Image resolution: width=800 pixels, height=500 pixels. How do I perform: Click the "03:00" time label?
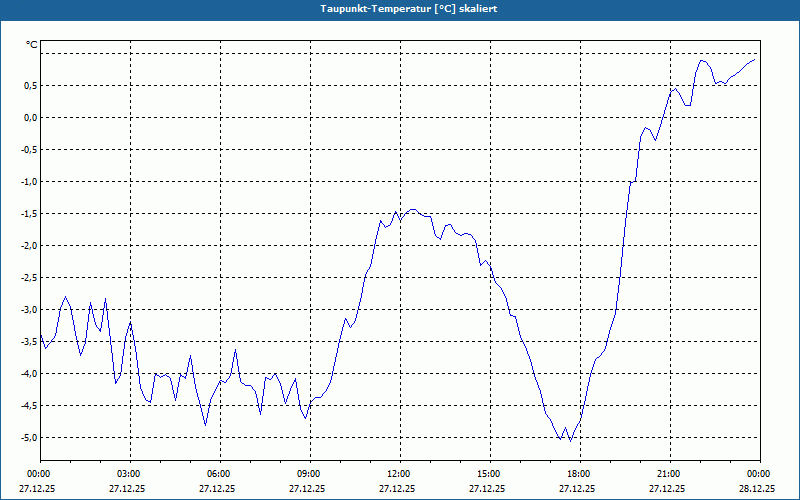click(131, 474)
